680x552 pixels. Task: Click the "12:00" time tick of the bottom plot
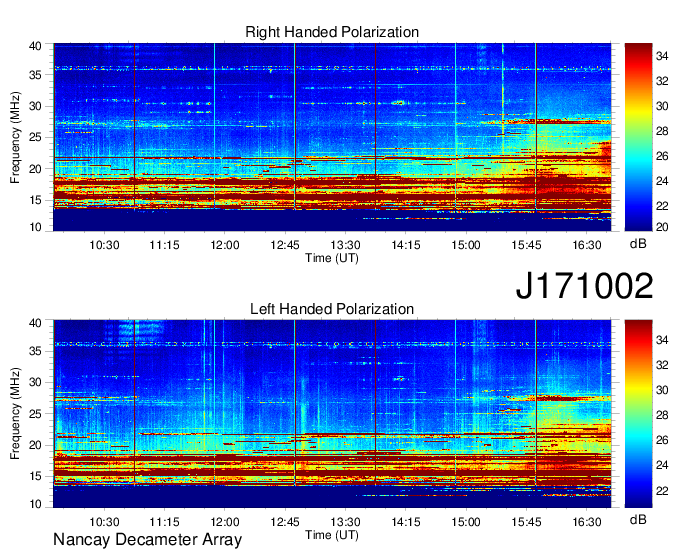[225, 522]
